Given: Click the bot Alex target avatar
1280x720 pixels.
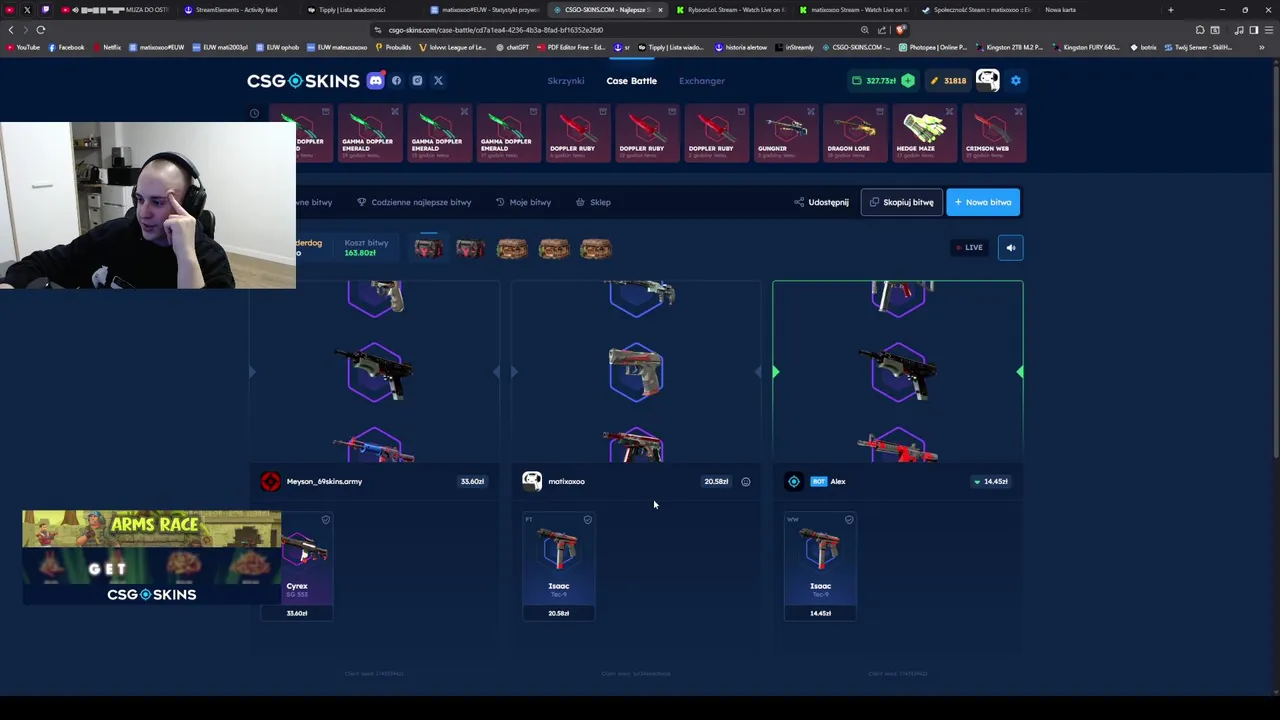Looking at the screenshot, I should (794, 481).
